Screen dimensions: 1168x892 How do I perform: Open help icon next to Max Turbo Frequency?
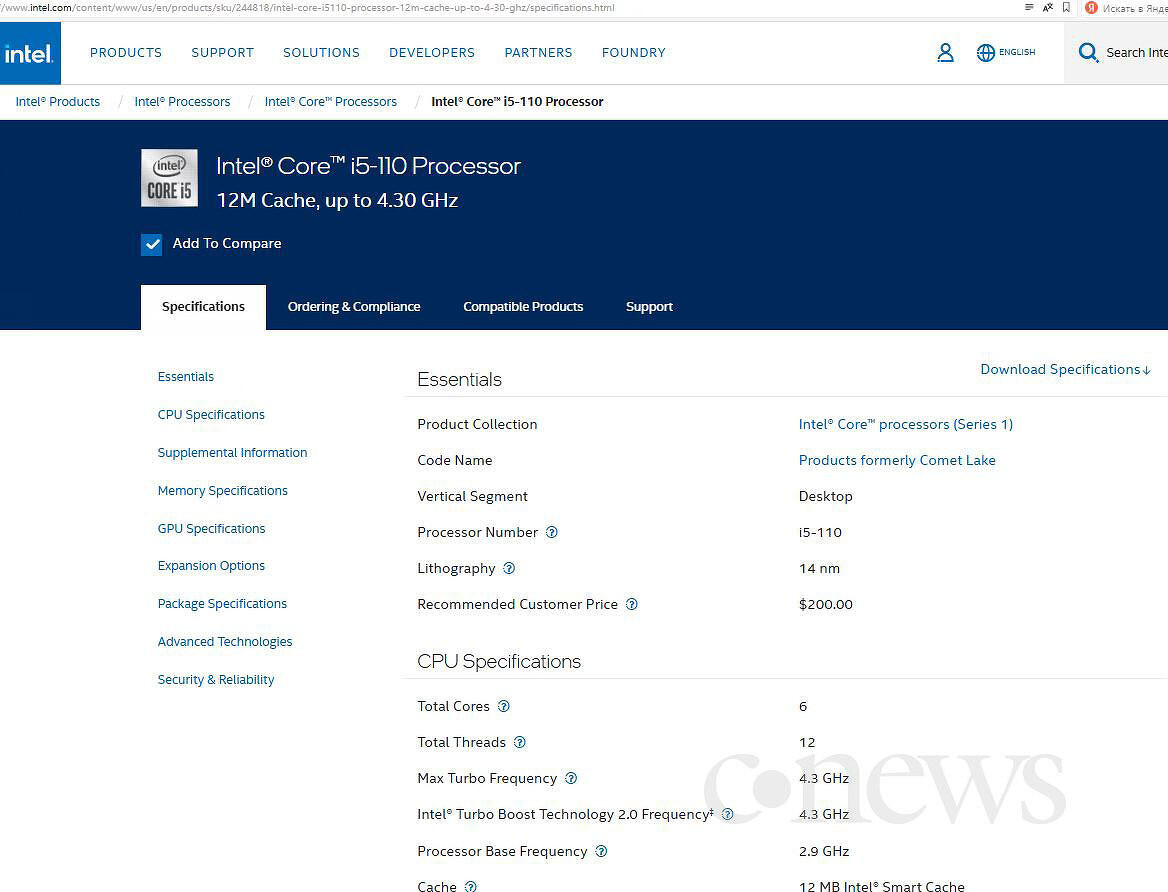coord(571,778)
